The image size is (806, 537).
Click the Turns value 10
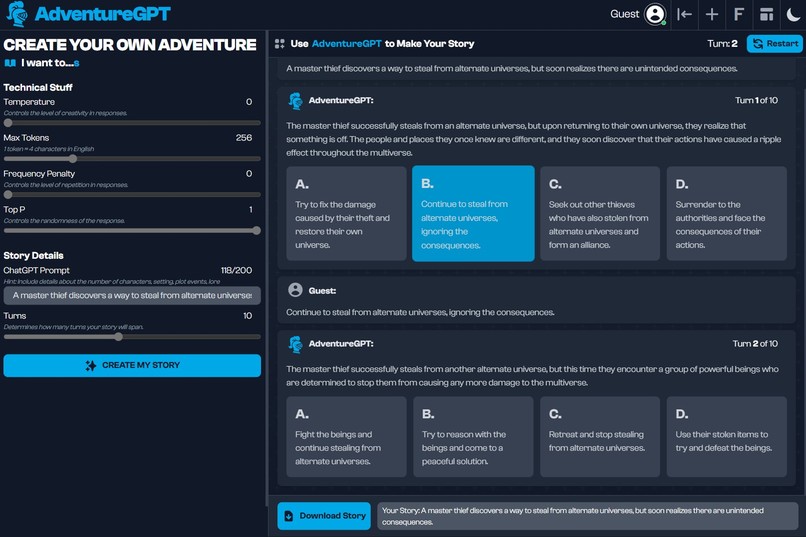pyautogui.click(x=247, y=316)
